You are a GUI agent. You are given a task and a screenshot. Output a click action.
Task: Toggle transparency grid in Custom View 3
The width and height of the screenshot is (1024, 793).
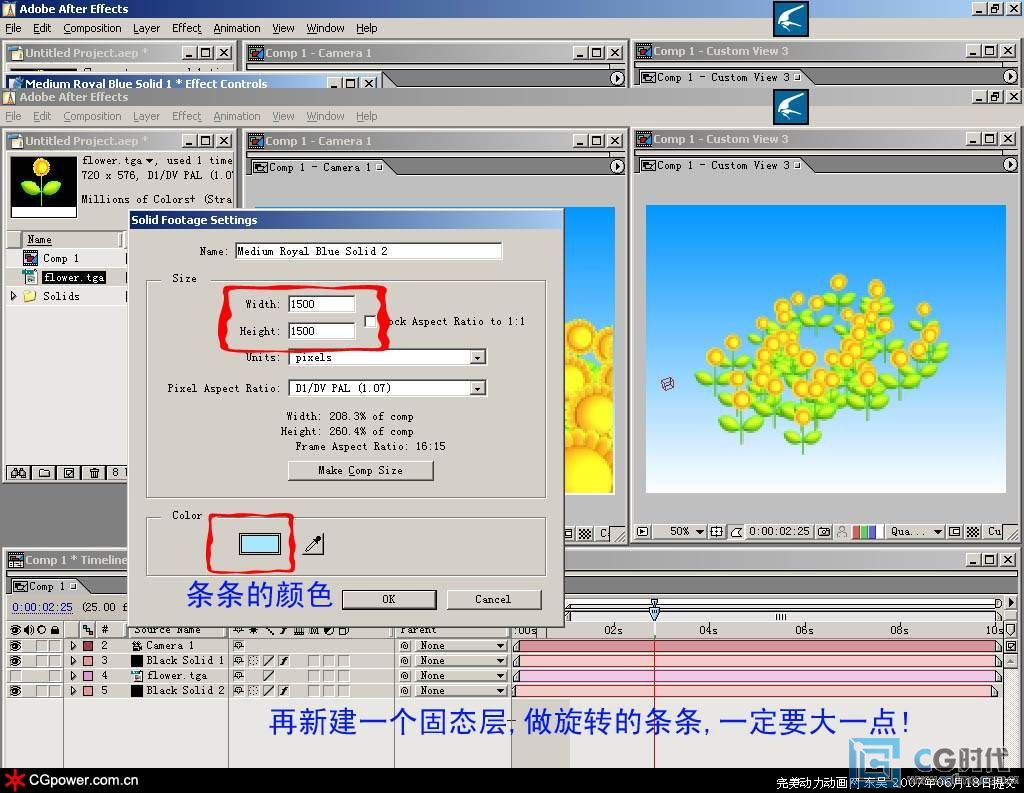(973, 532)
